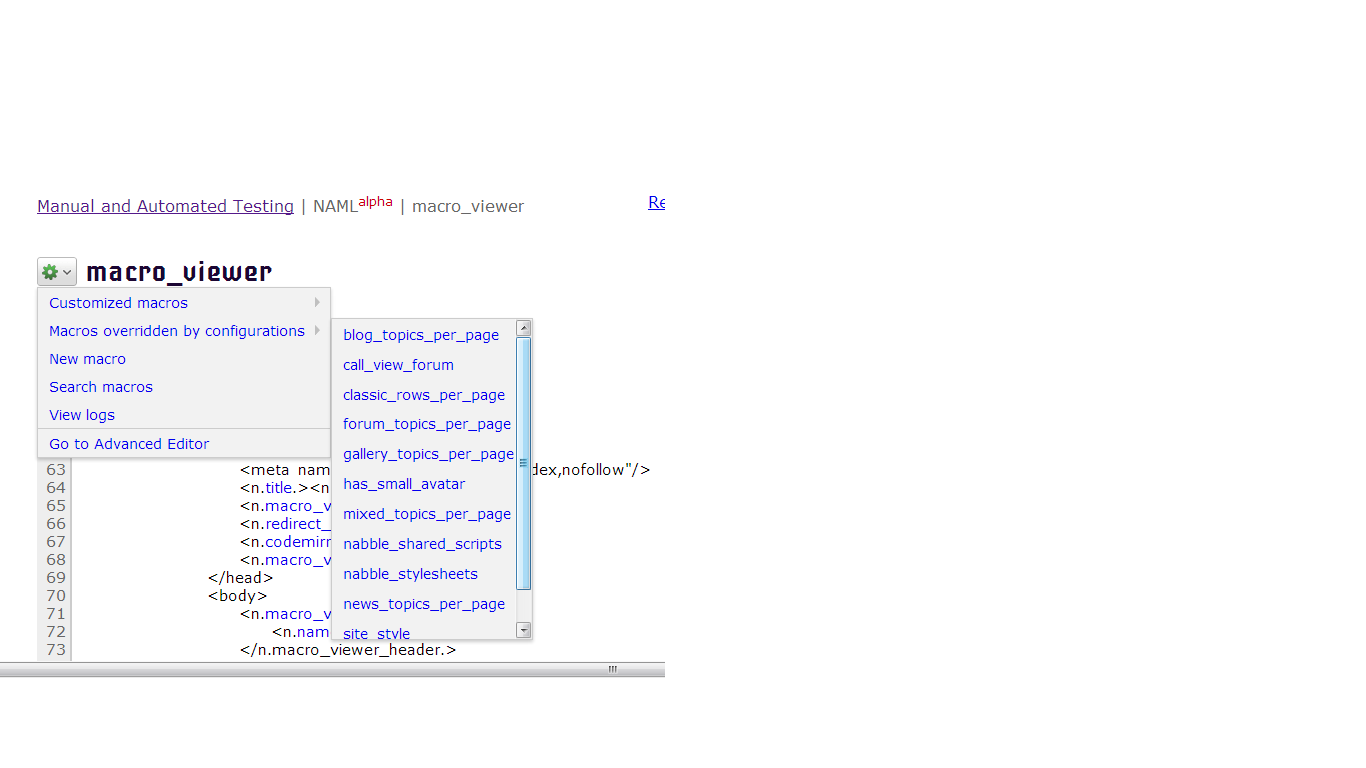
Task: Click the green gear menu icon
Action: 56,272
